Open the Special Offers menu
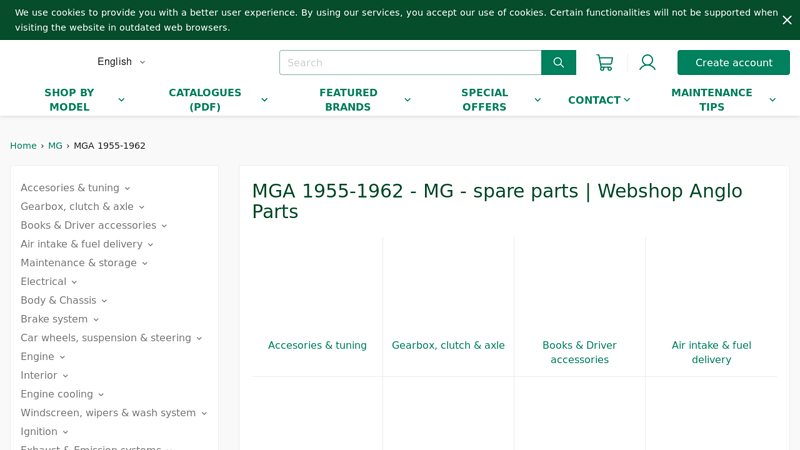800x450 pixels. tap(484, 99)
